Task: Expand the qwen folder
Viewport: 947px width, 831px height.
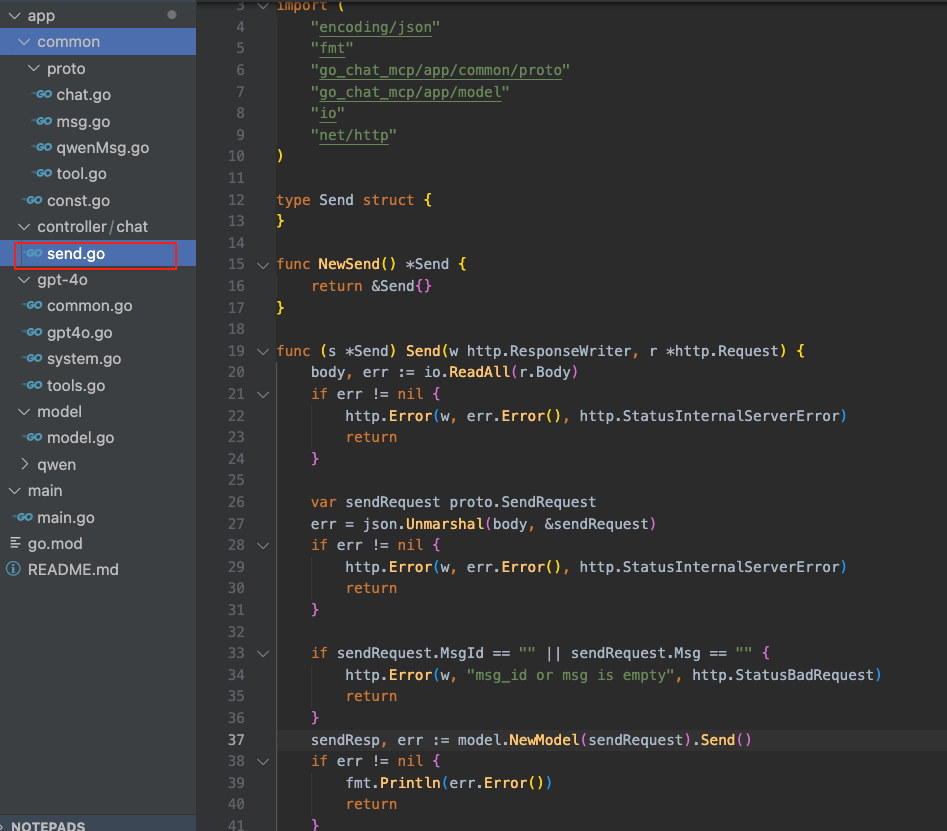Action: 25,465
